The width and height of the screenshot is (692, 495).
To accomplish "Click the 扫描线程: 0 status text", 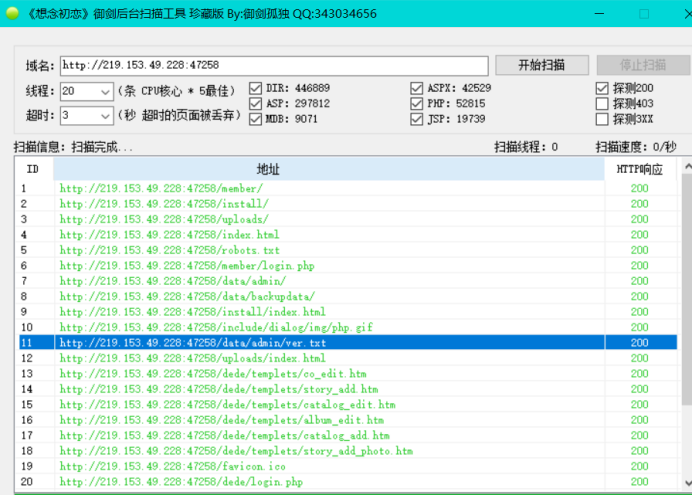I will pos(526,147).
